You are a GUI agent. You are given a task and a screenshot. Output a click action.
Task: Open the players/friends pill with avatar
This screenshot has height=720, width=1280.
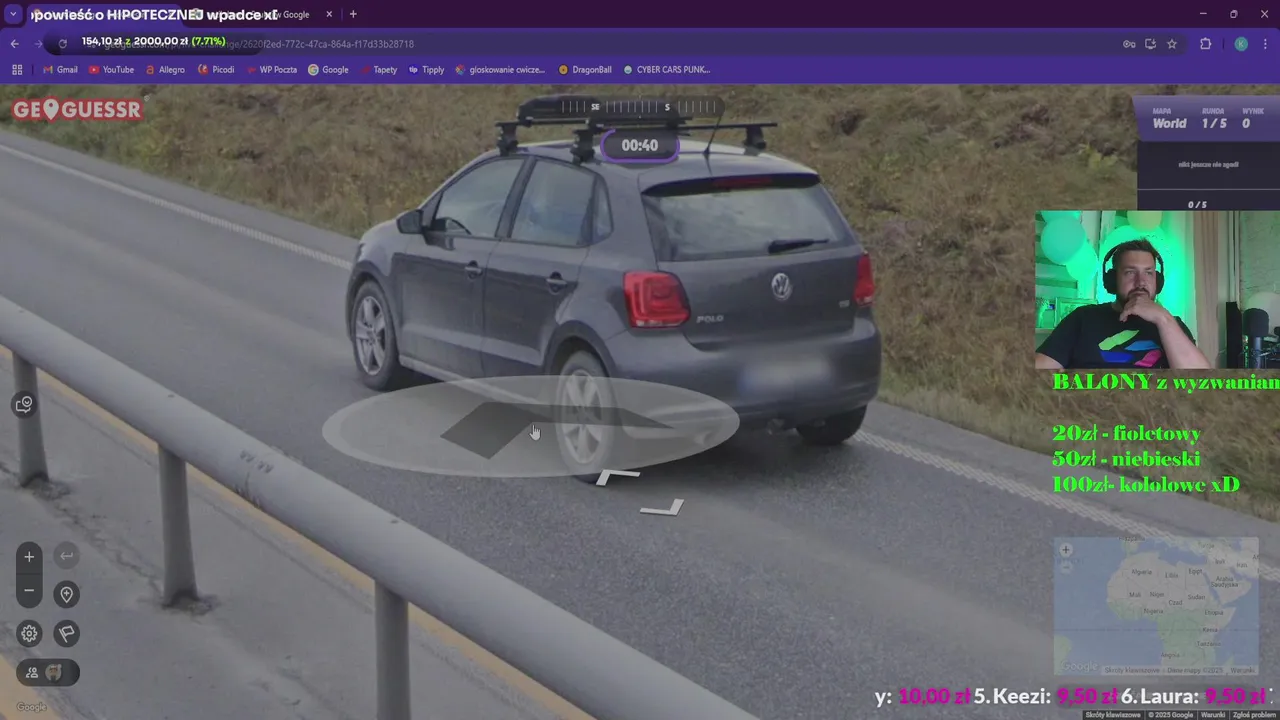[x=47, y=673]
